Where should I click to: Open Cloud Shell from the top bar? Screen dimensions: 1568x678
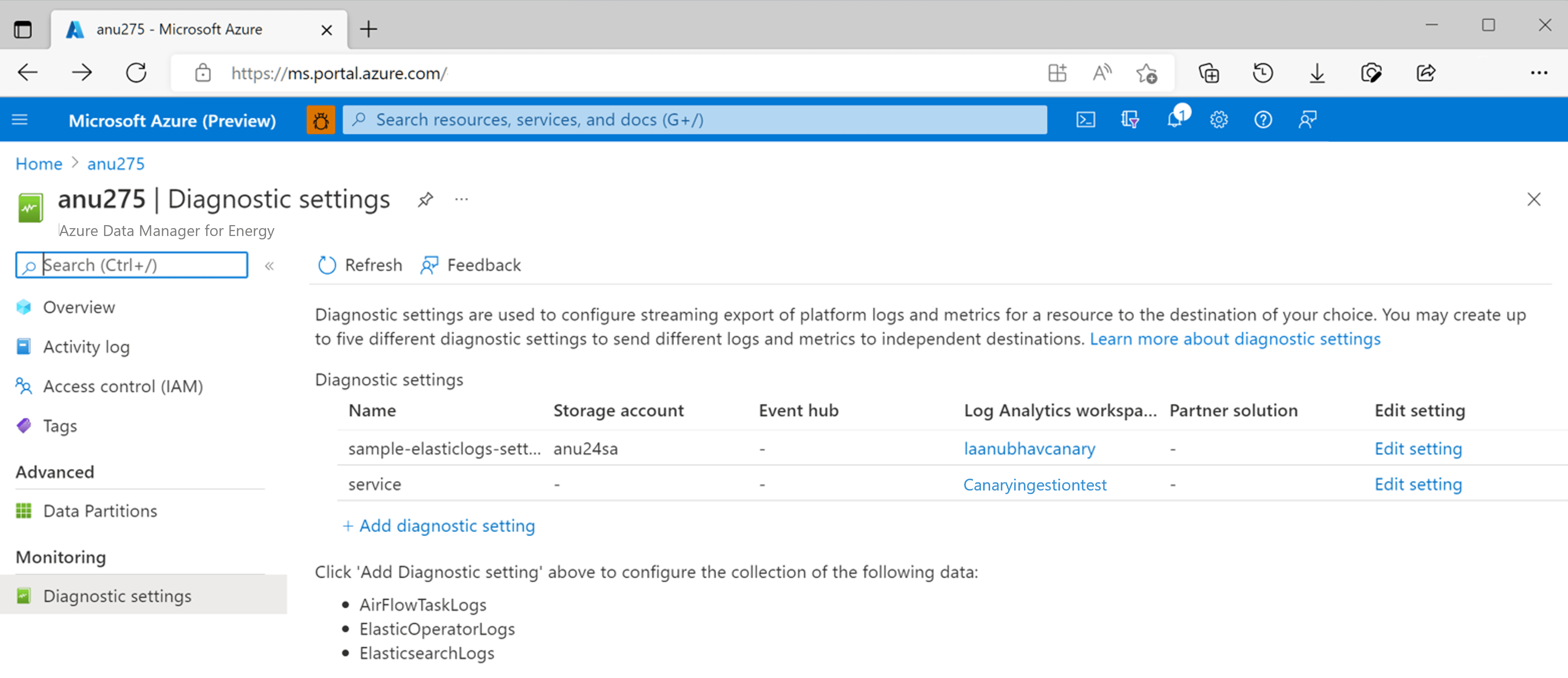pos(1086,119)
